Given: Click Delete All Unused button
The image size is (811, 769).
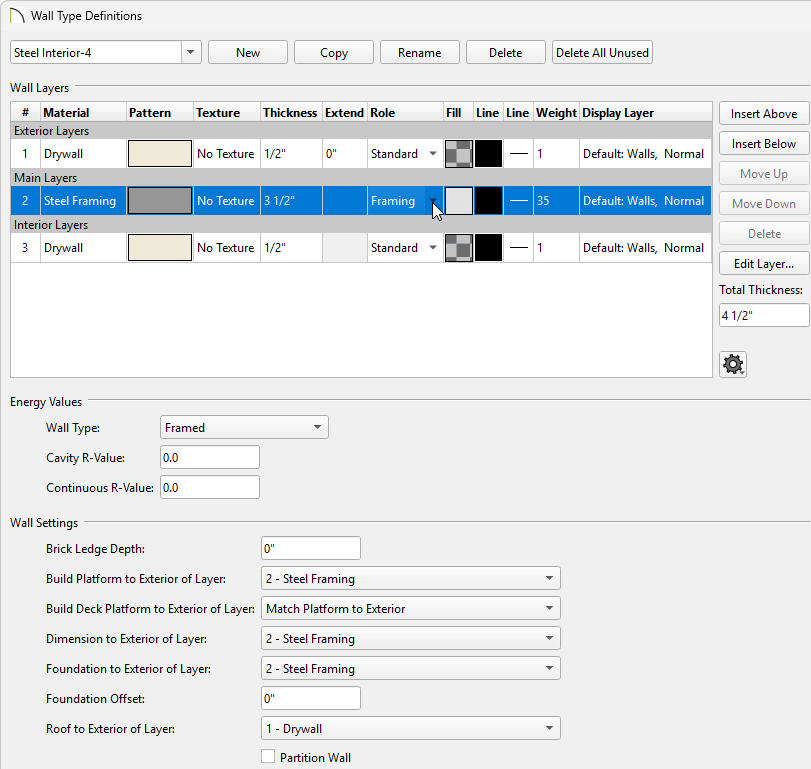Looking at the screenshot, I should [602, 52].
